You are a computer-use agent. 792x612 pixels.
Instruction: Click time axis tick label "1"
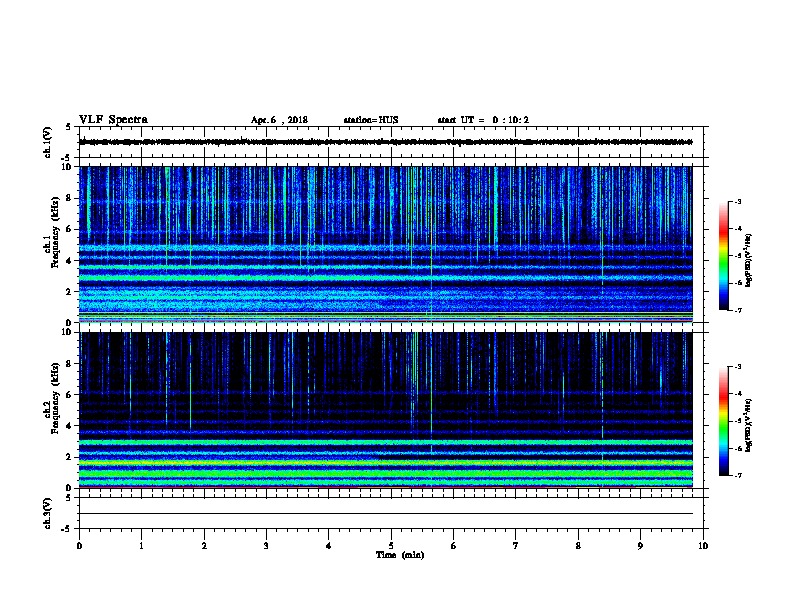[141, 546]
